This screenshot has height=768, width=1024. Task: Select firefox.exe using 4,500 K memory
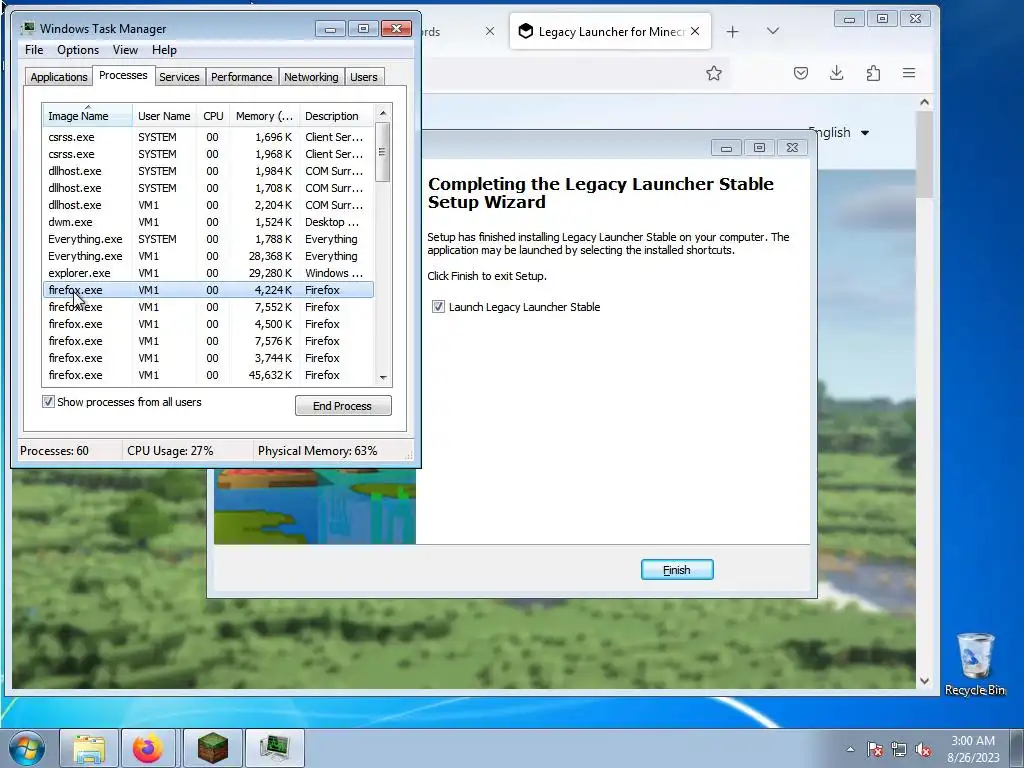coord(208,324)
